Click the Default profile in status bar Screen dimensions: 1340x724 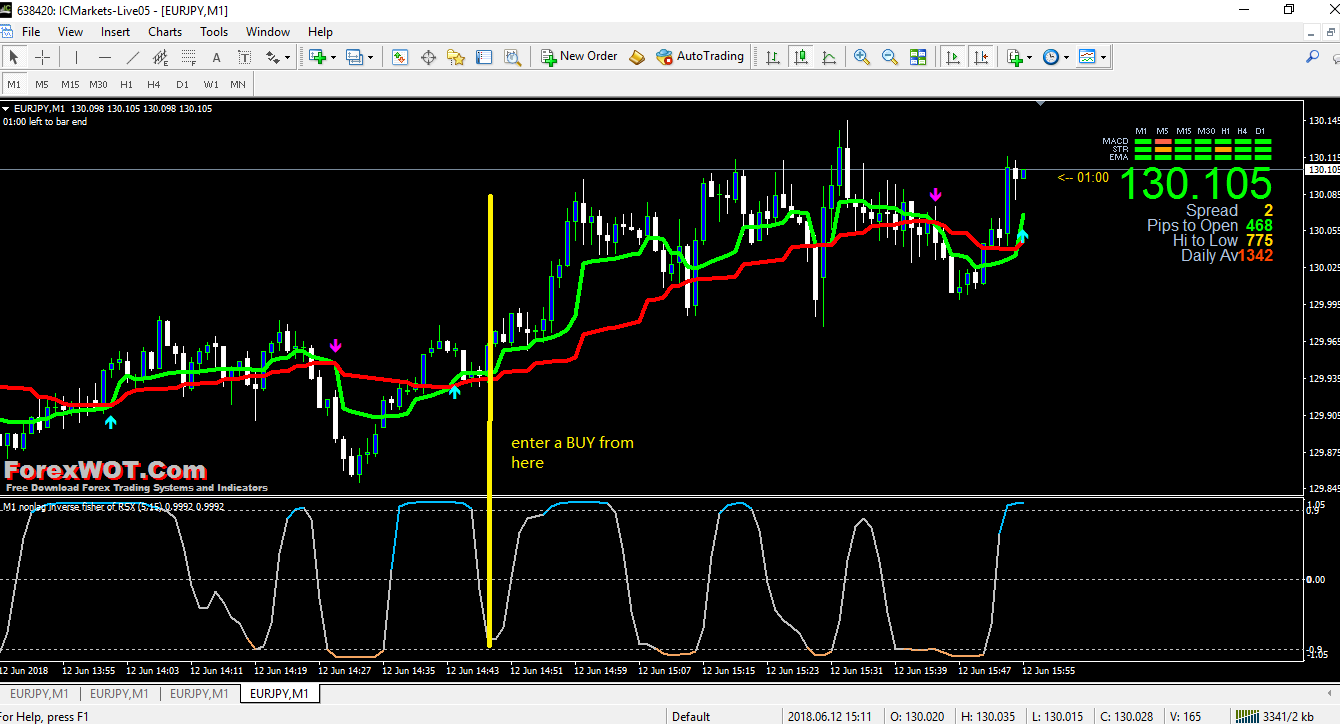click(691, 716)
